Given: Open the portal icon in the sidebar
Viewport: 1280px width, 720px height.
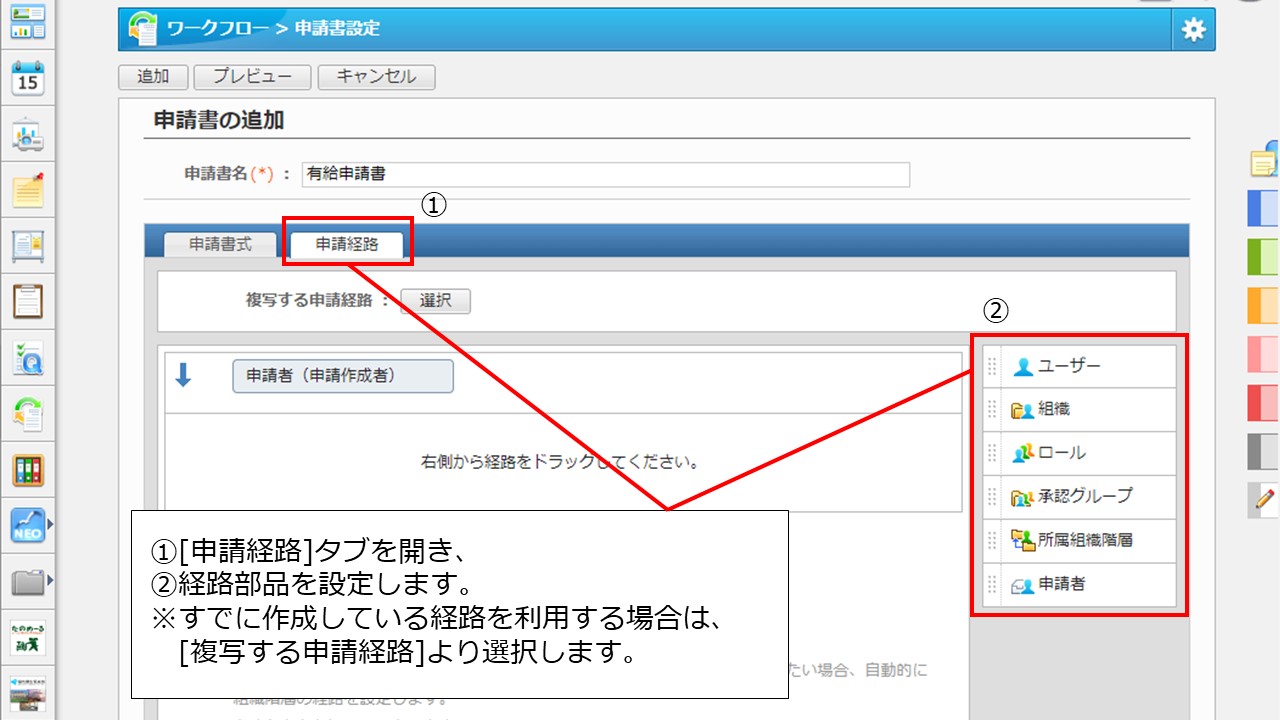Looking at the screenshot, I should [28, 21].
